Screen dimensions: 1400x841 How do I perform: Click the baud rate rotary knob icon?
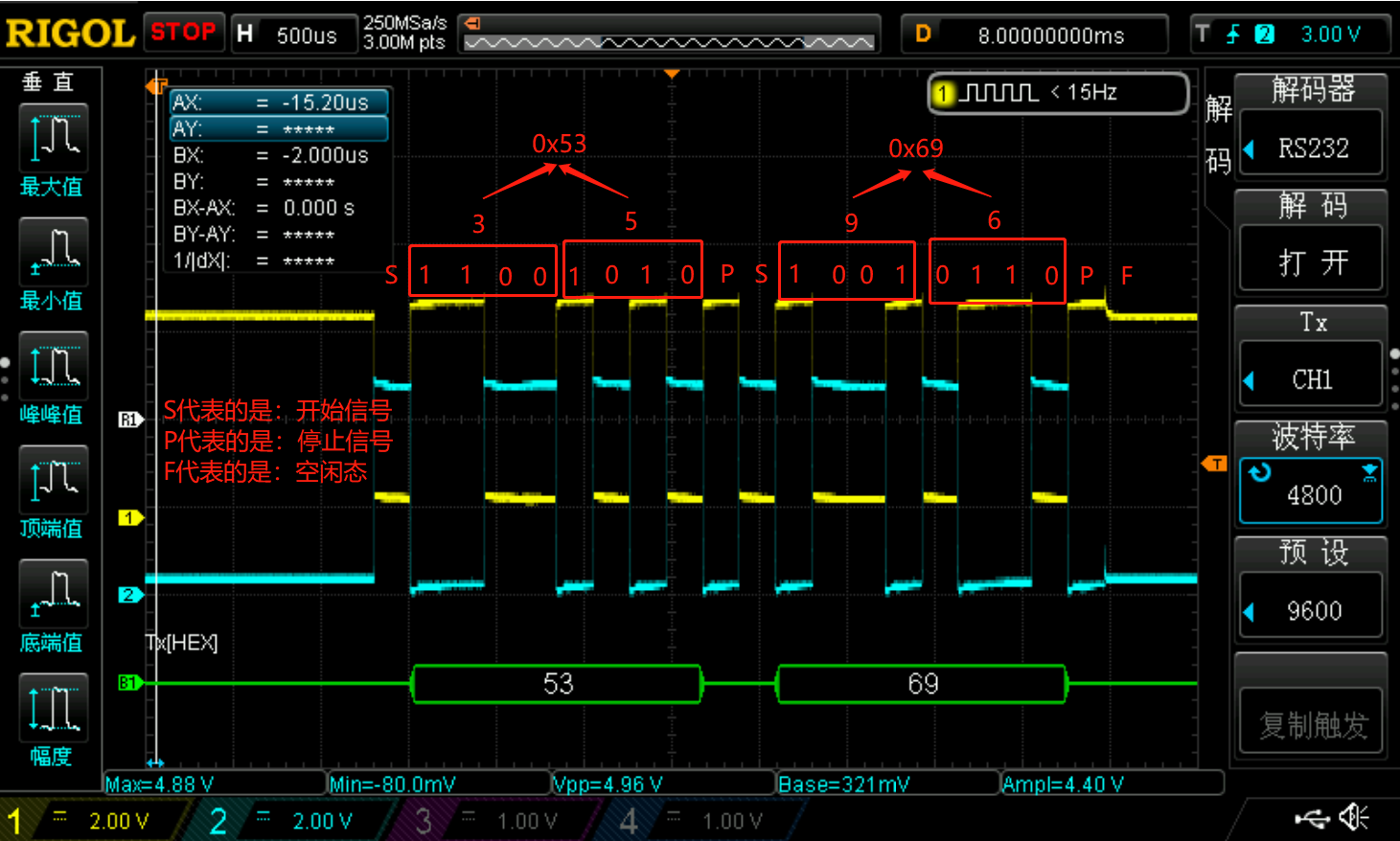click(x=1260, y=471)
